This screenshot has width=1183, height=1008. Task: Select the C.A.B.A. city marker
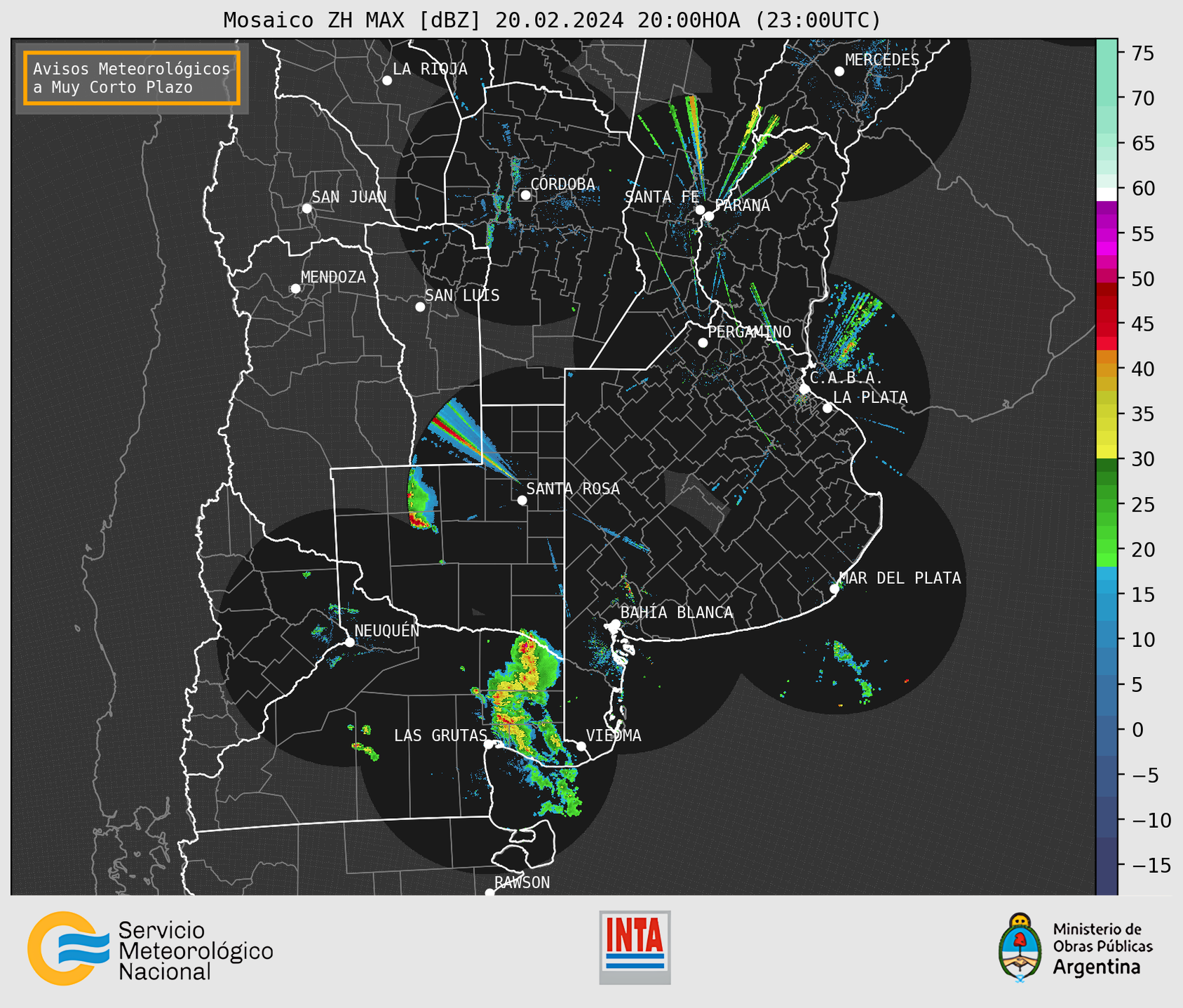coord(805,389)
